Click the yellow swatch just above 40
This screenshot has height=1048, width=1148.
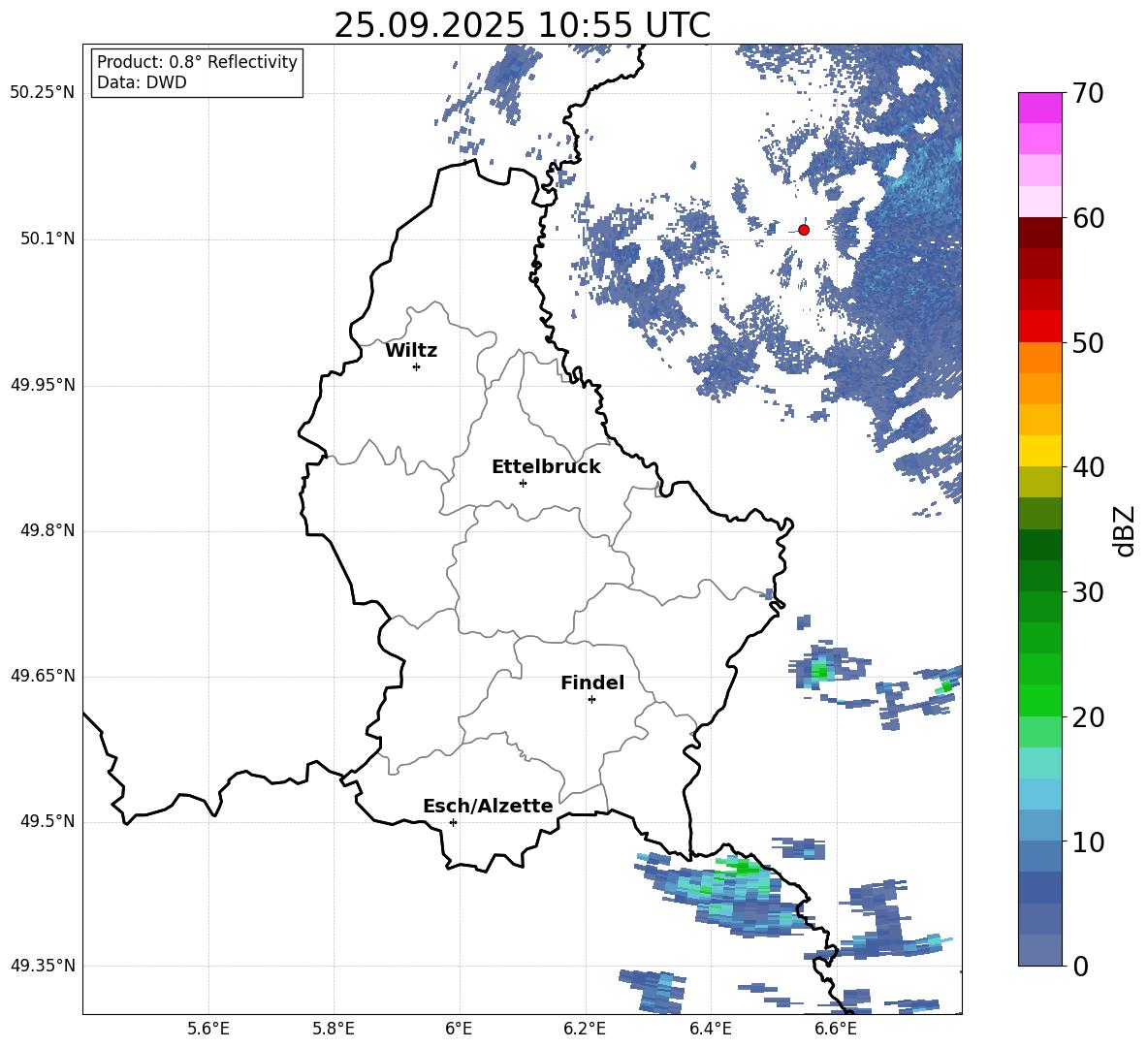click(x=1040, y=452)
